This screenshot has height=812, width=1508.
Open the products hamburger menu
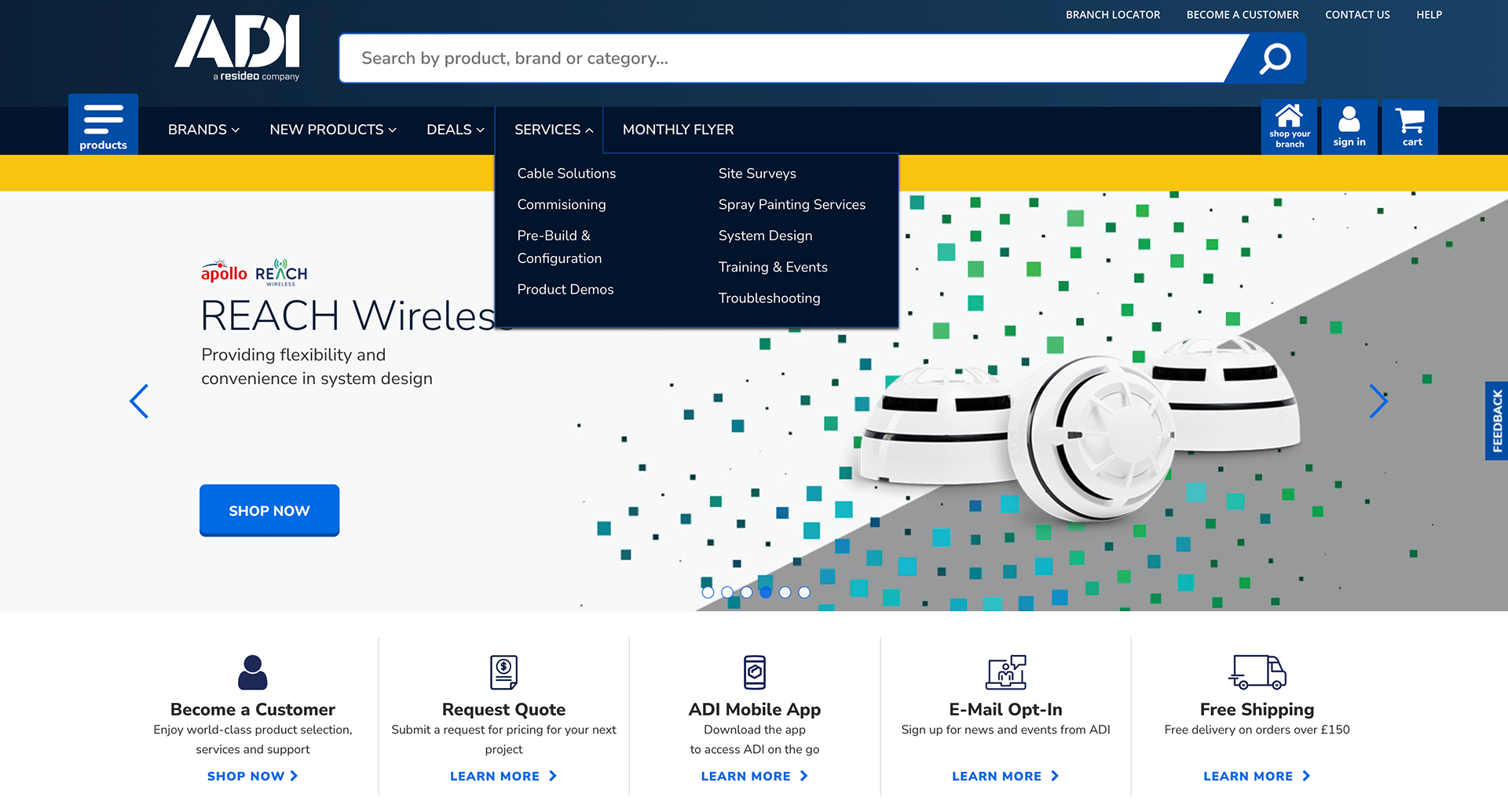(103, 124)
